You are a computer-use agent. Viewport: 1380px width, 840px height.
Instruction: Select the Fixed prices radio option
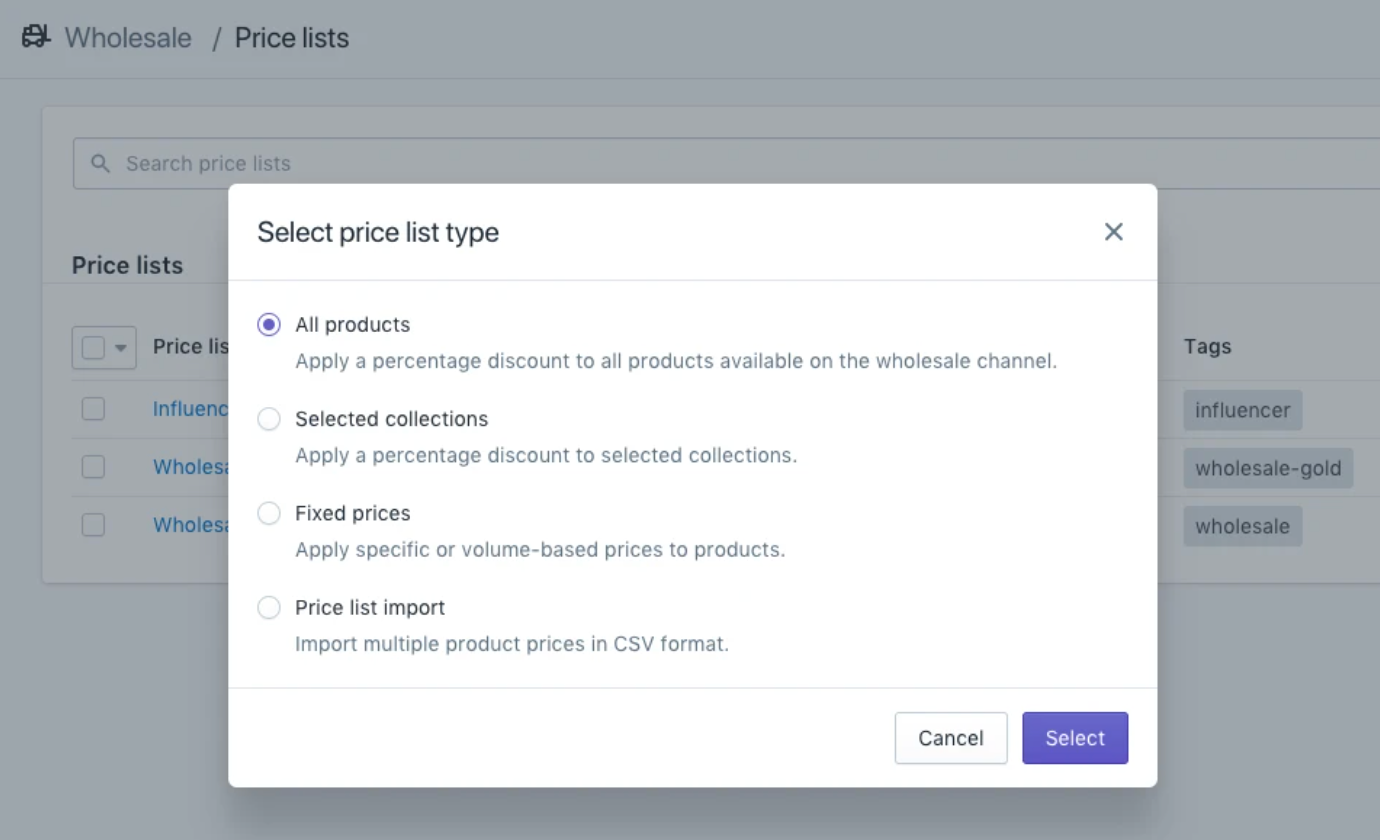(269, 513)
